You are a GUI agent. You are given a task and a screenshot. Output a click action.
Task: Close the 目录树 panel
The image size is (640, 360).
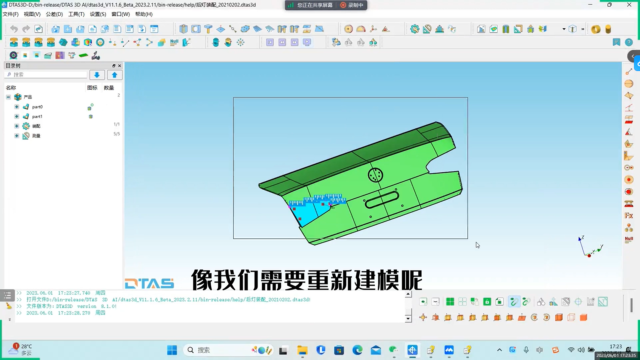pyautogui.click(x=120, y=66)
